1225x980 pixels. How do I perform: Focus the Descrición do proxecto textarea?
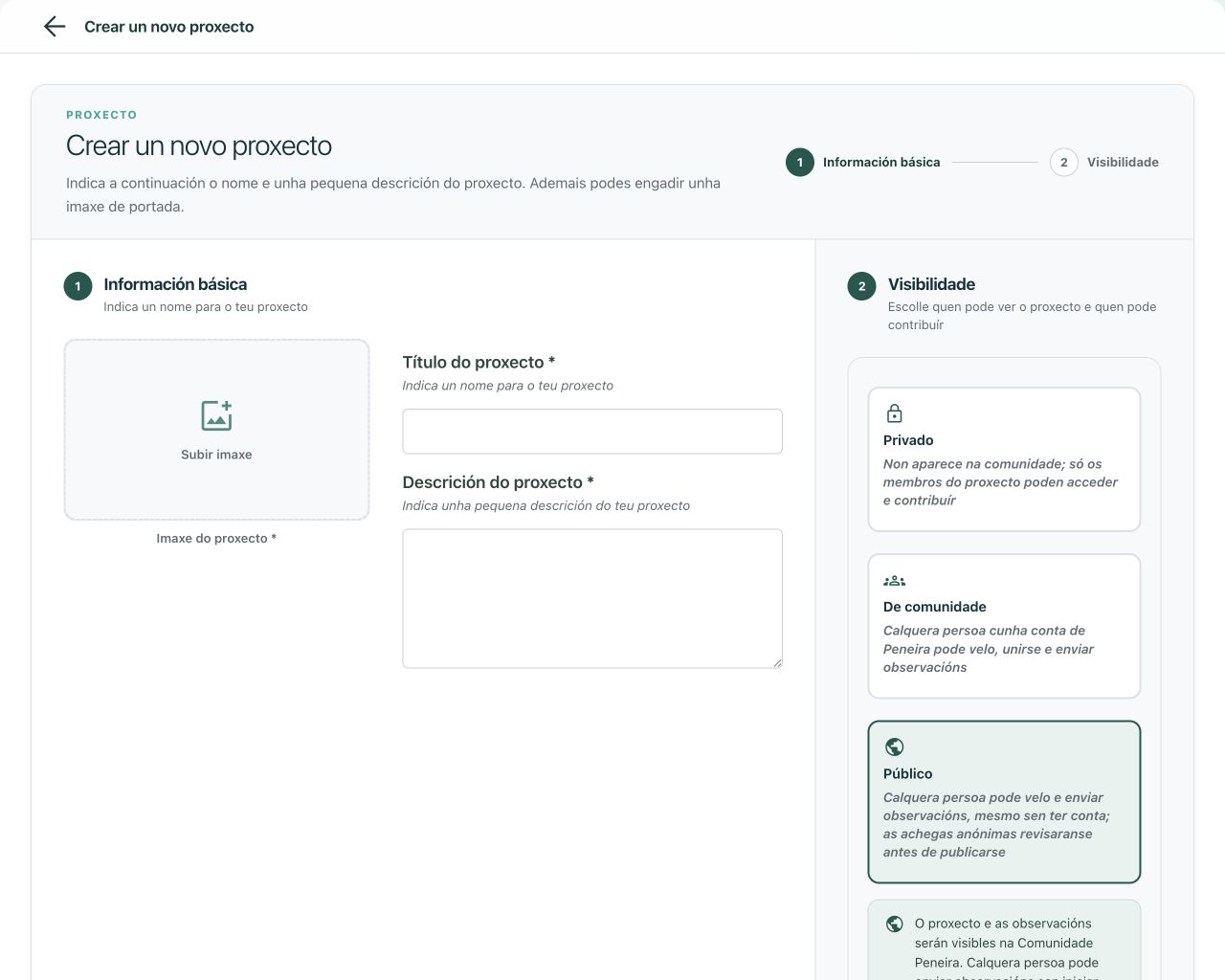[x=592, y=599]
